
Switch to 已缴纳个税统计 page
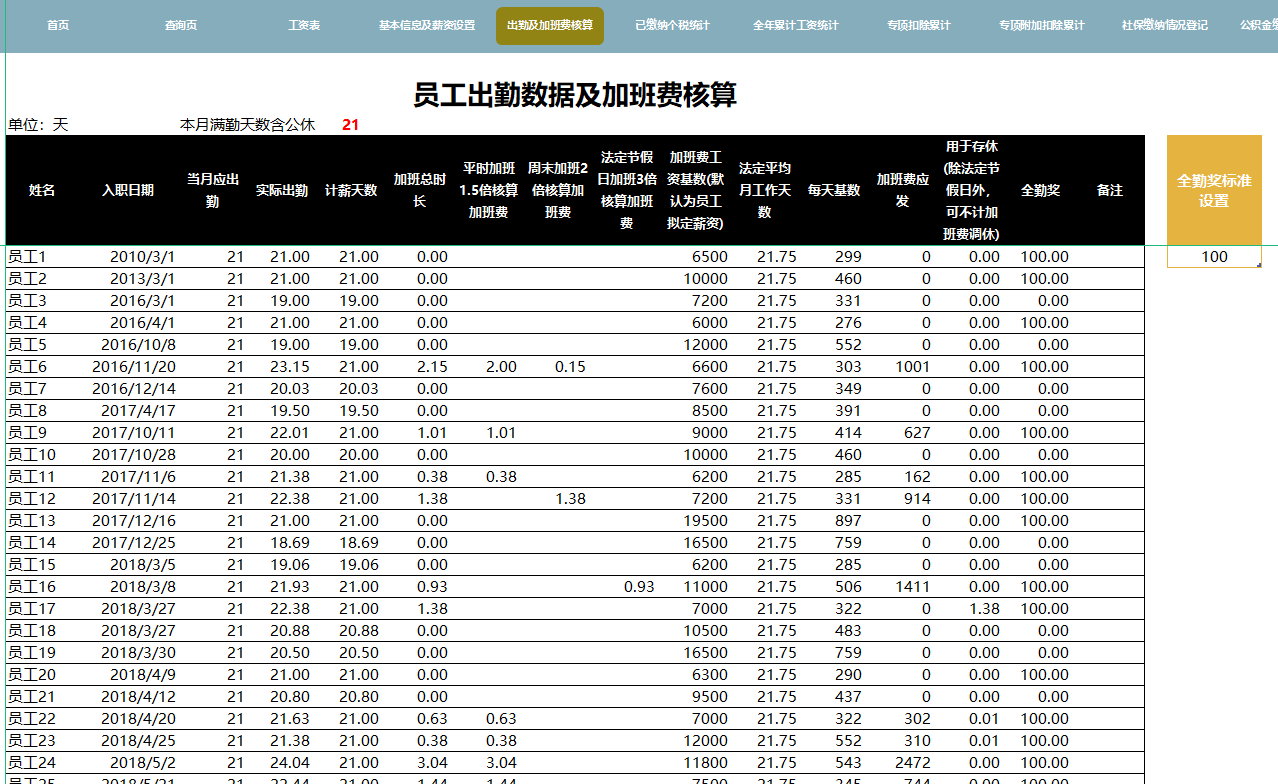tap(672, 26)
